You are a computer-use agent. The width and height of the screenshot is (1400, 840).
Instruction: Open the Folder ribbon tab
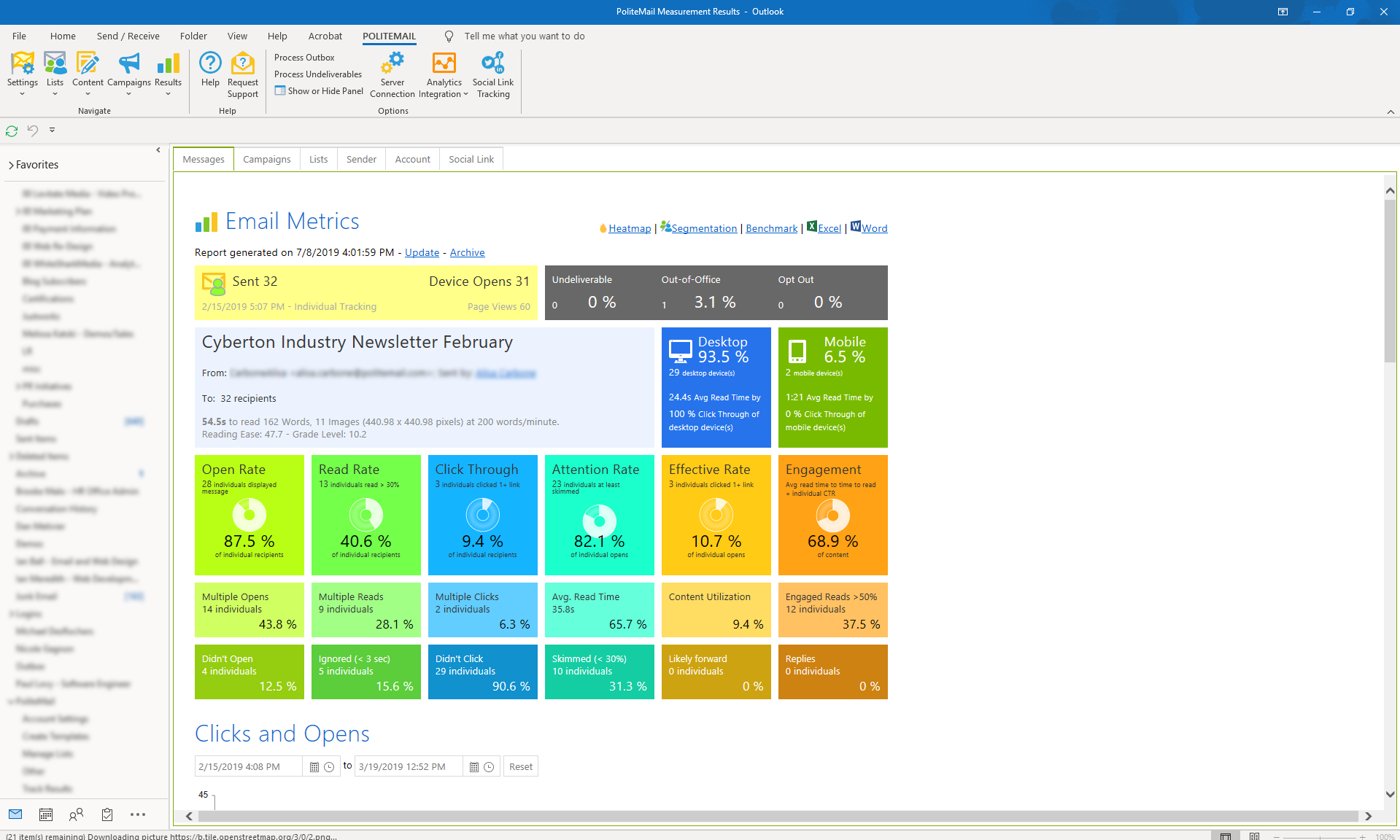point(193,36)
